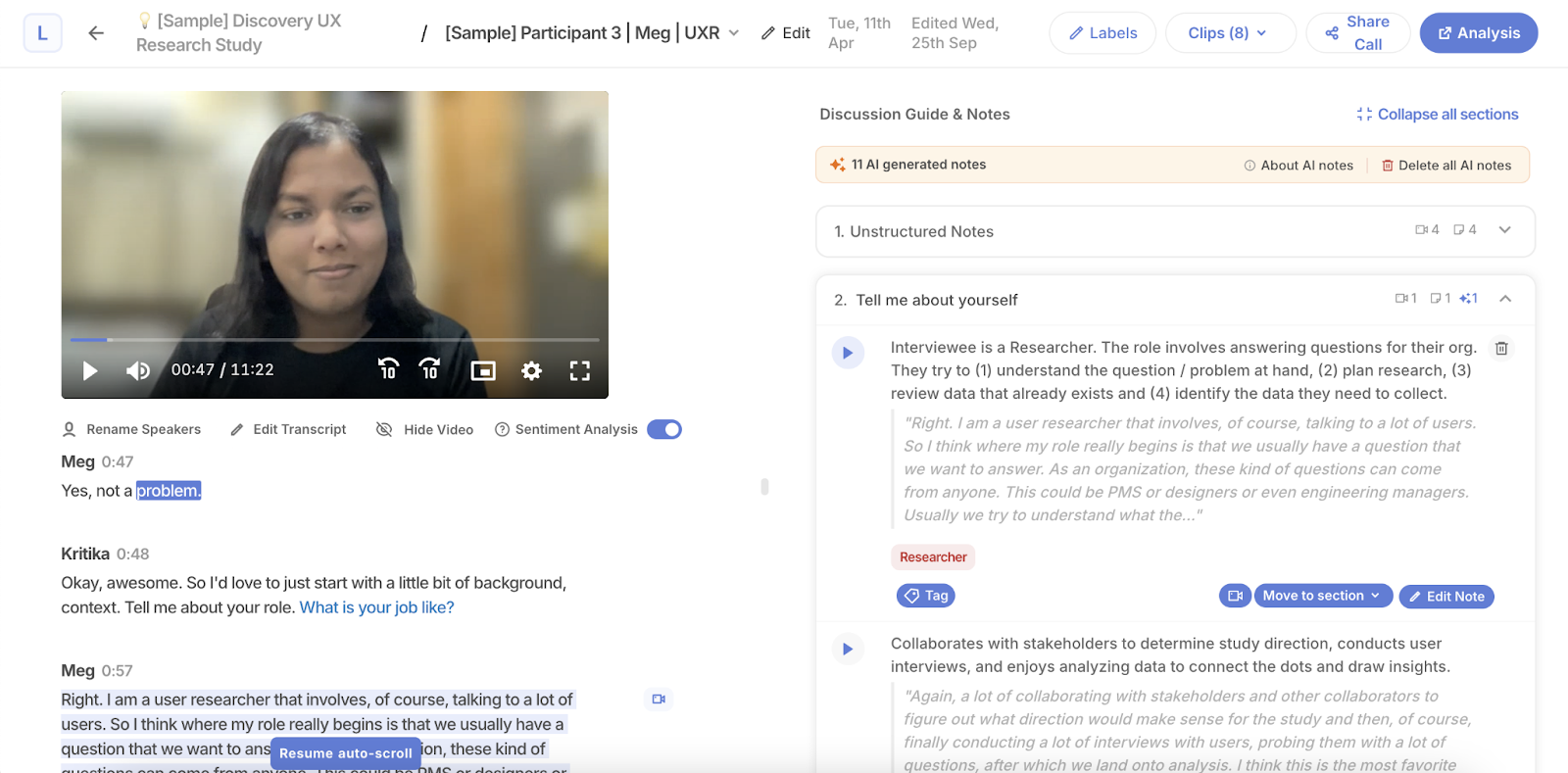Click the video clip count in Unstructured Notes

1427,229
